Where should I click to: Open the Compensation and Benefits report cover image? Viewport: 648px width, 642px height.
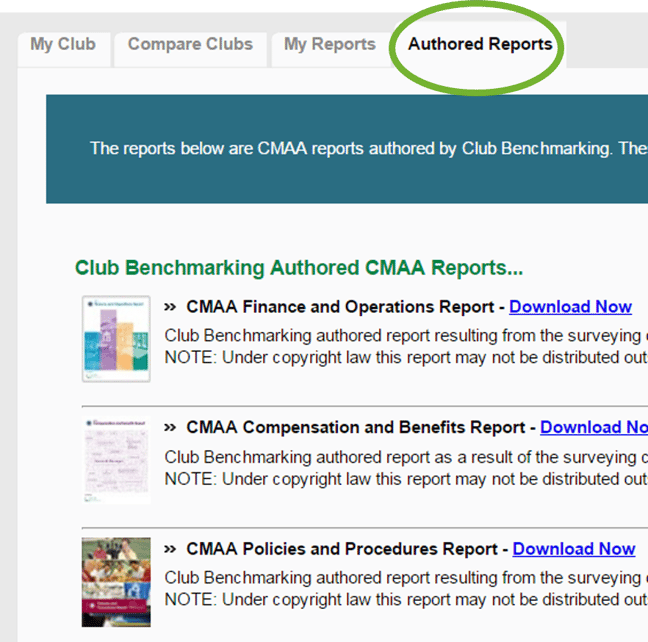[116, 460]
